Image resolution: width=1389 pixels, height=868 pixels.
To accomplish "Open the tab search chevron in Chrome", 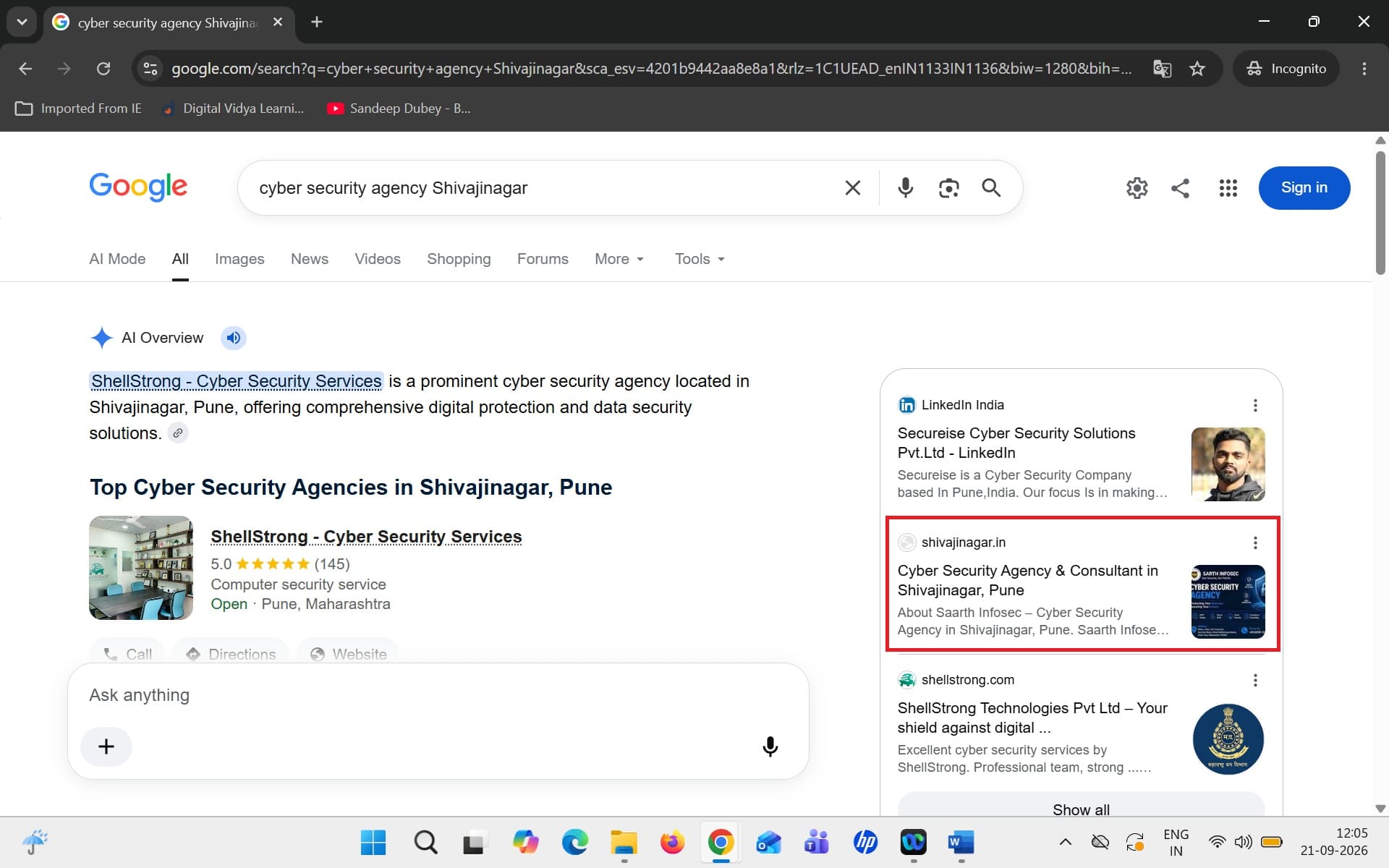I will [22, 22].
